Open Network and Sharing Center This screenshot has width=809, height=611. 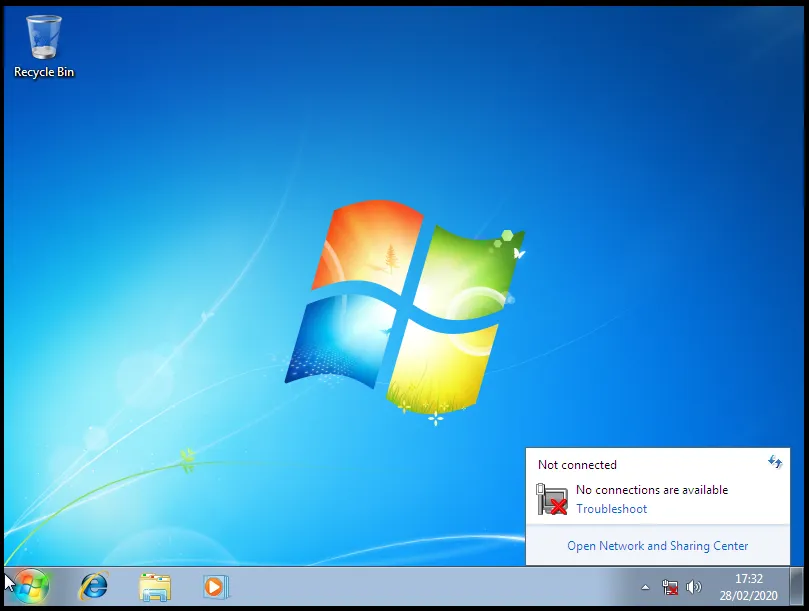pos(656,545)
